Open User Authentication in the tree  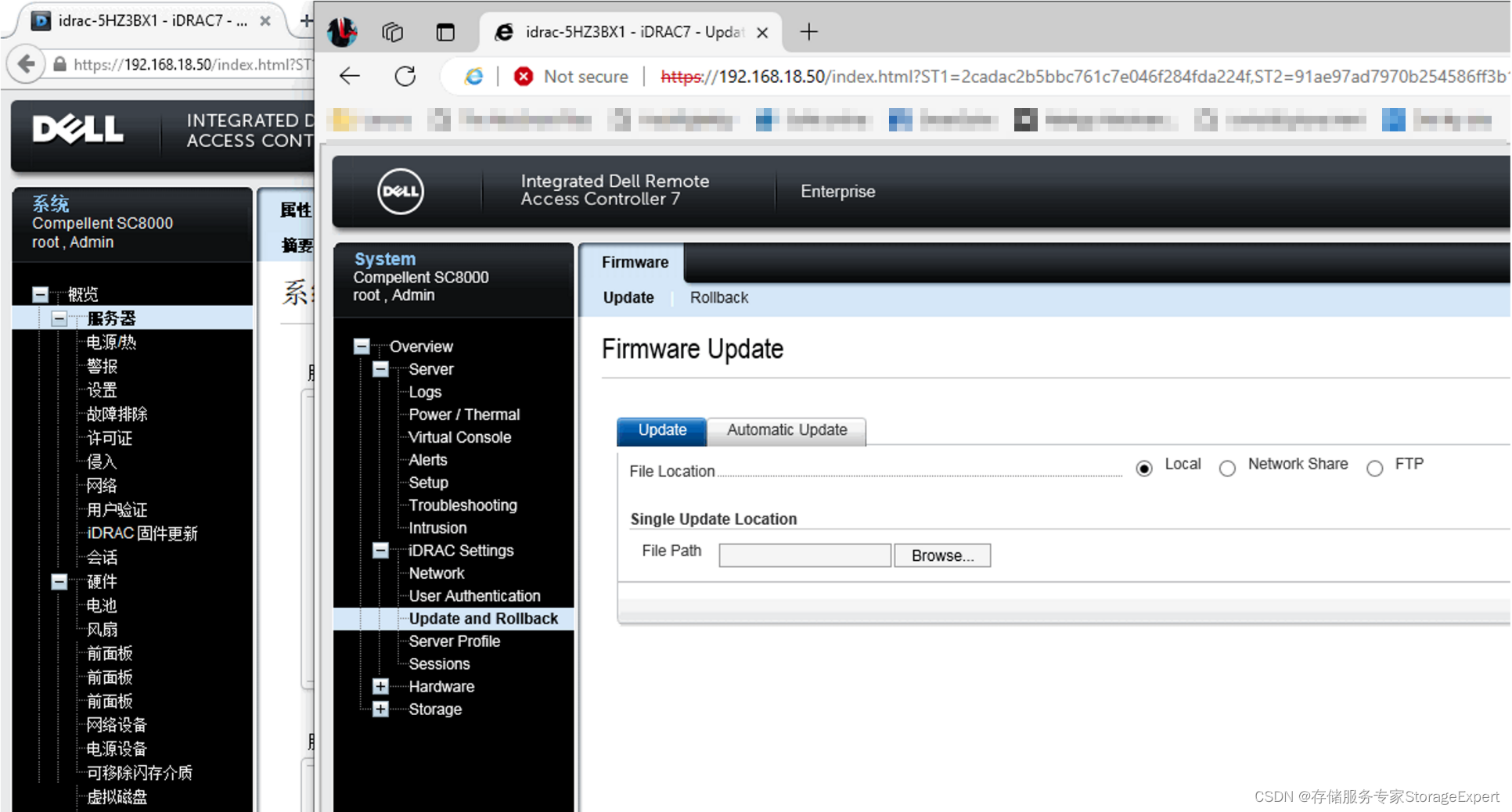pyautogui.click(x=474, y=596)
